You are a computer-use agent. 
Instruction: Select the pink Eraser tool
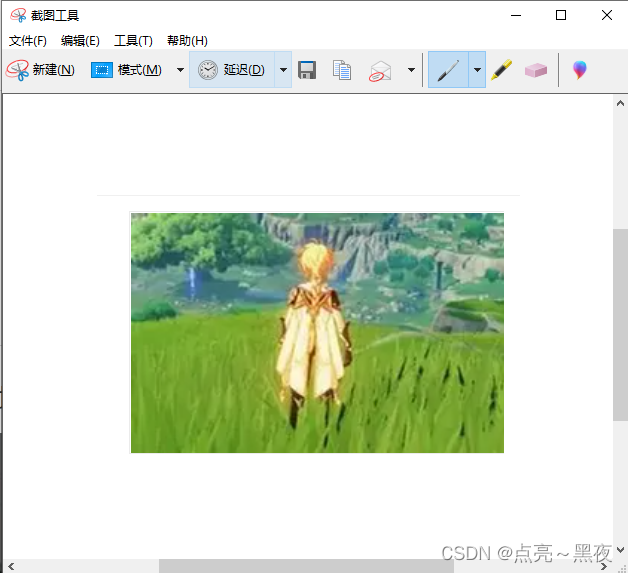click(x=535, y=70)
